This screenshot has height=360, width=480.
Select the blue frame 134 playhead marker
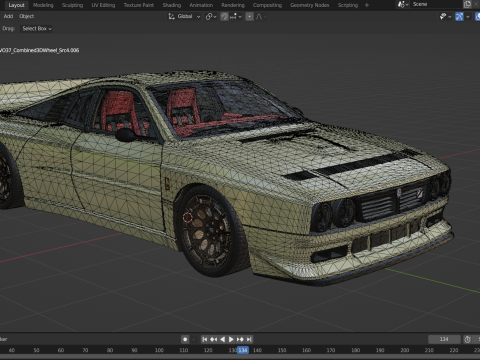click(243, 350)
